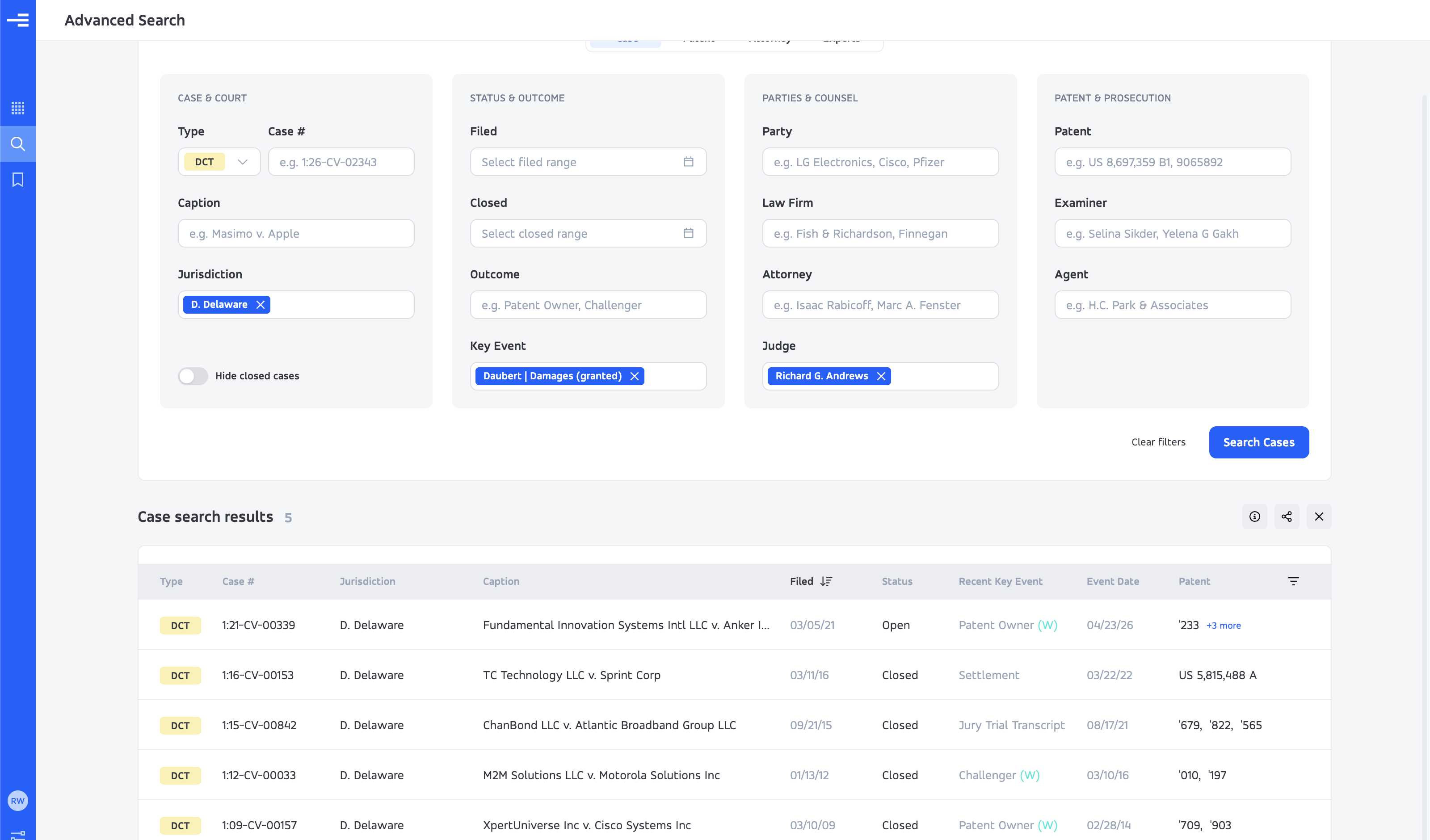The width and height of the screenshot is (1430, 840).
Task: Click the Jurisdiction column header
Action: (367, 581)
